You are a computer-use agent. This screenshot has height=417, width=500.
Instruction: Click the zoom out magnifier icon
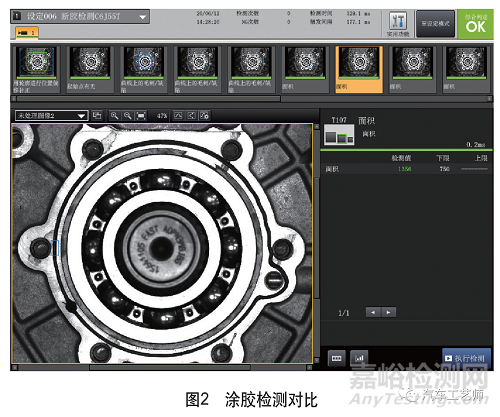pyautogui.click(x=128, y=116)
